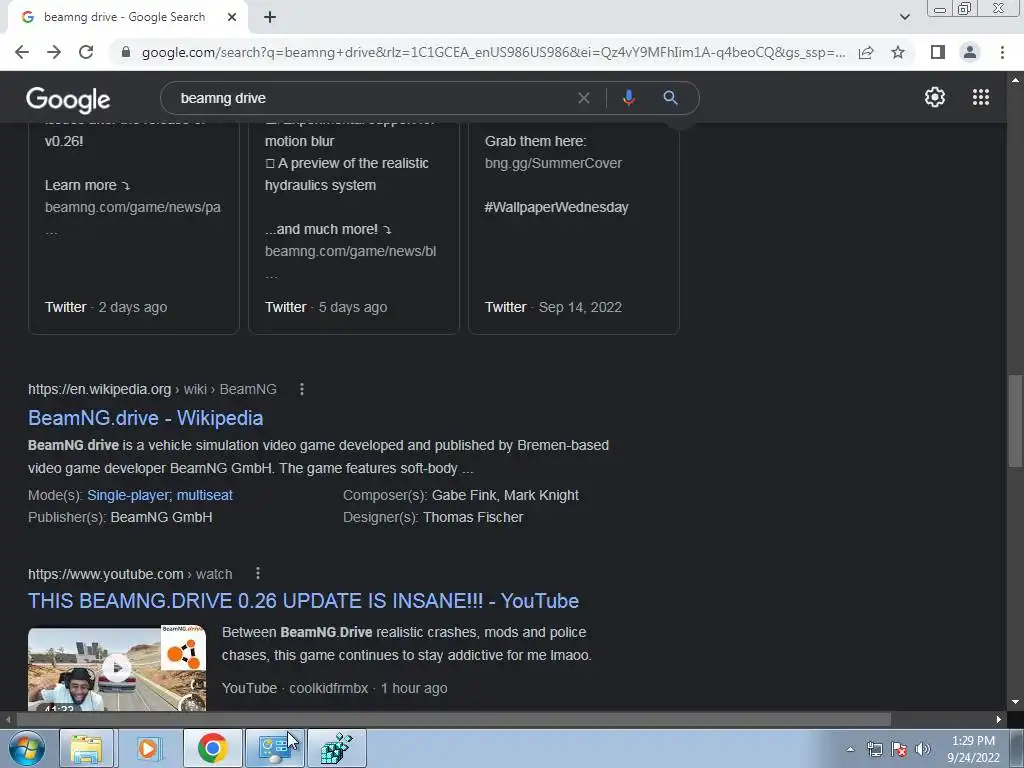View site information via the lock icon
Screen dimensions: 1024x768
point(126,52)
